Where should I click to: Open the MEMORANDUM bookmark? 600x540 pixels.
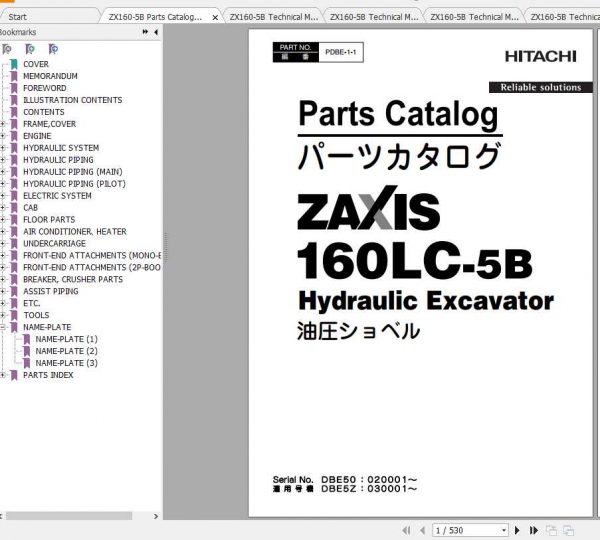coord(50,76)
